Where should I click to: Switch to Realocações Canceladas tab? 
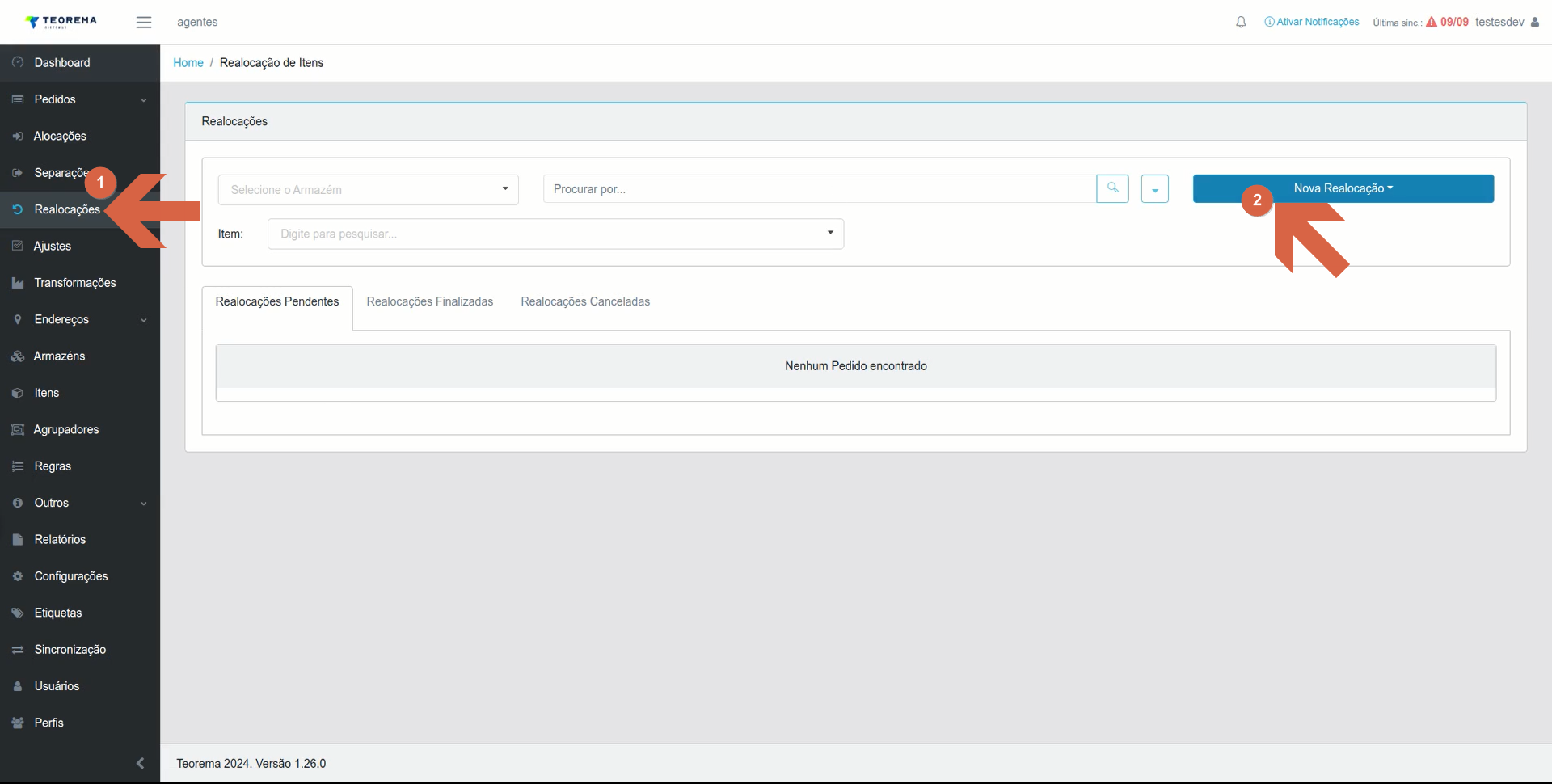pyautogui.click(x=585, y=301)
